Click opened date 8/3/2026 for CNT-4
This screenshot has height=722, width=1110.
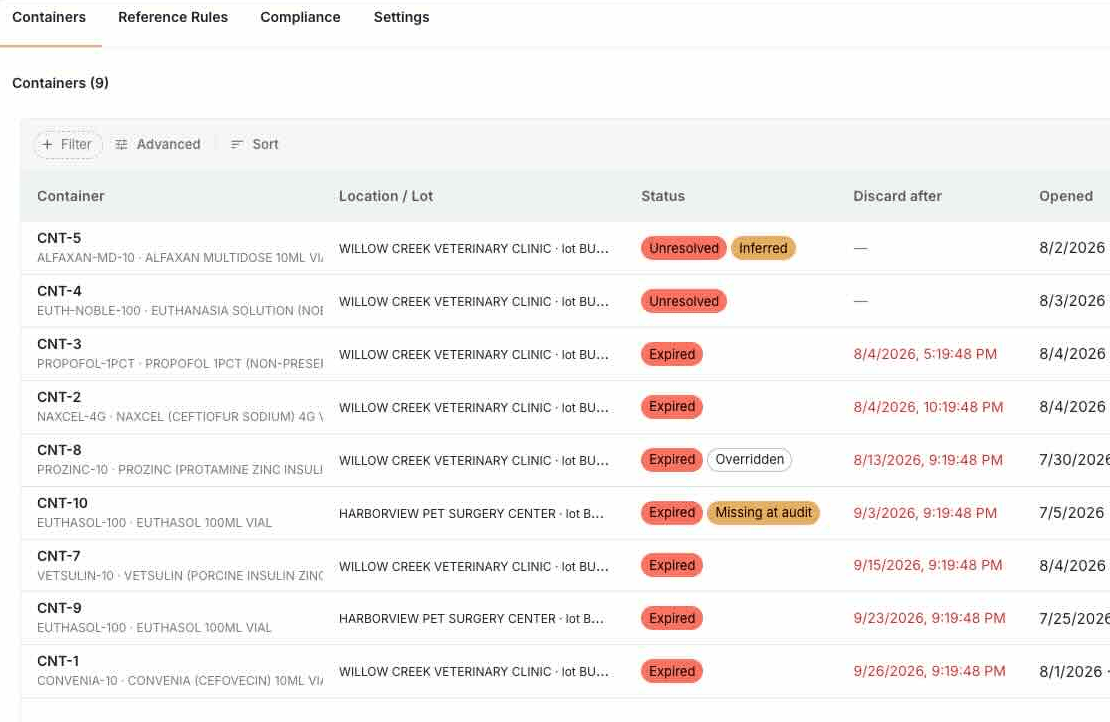pyautogui.click(x=1072, y=302)
